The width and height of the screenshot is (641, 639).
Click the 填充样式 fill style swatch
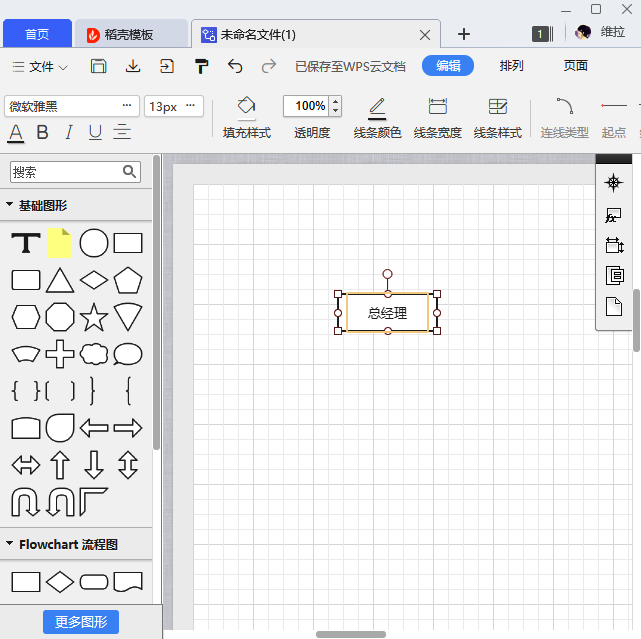246,106
